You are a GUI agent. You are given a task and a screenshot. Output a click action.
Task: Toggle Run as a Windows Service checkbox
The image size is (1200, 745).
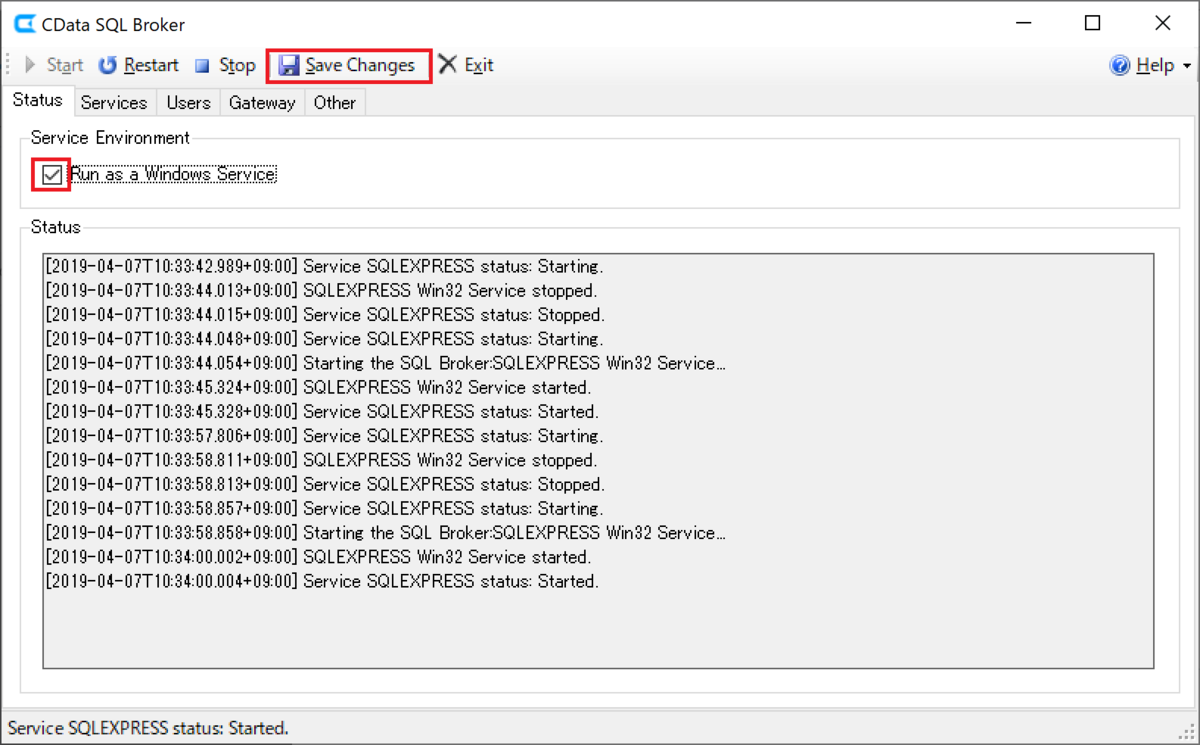point(52,175)
